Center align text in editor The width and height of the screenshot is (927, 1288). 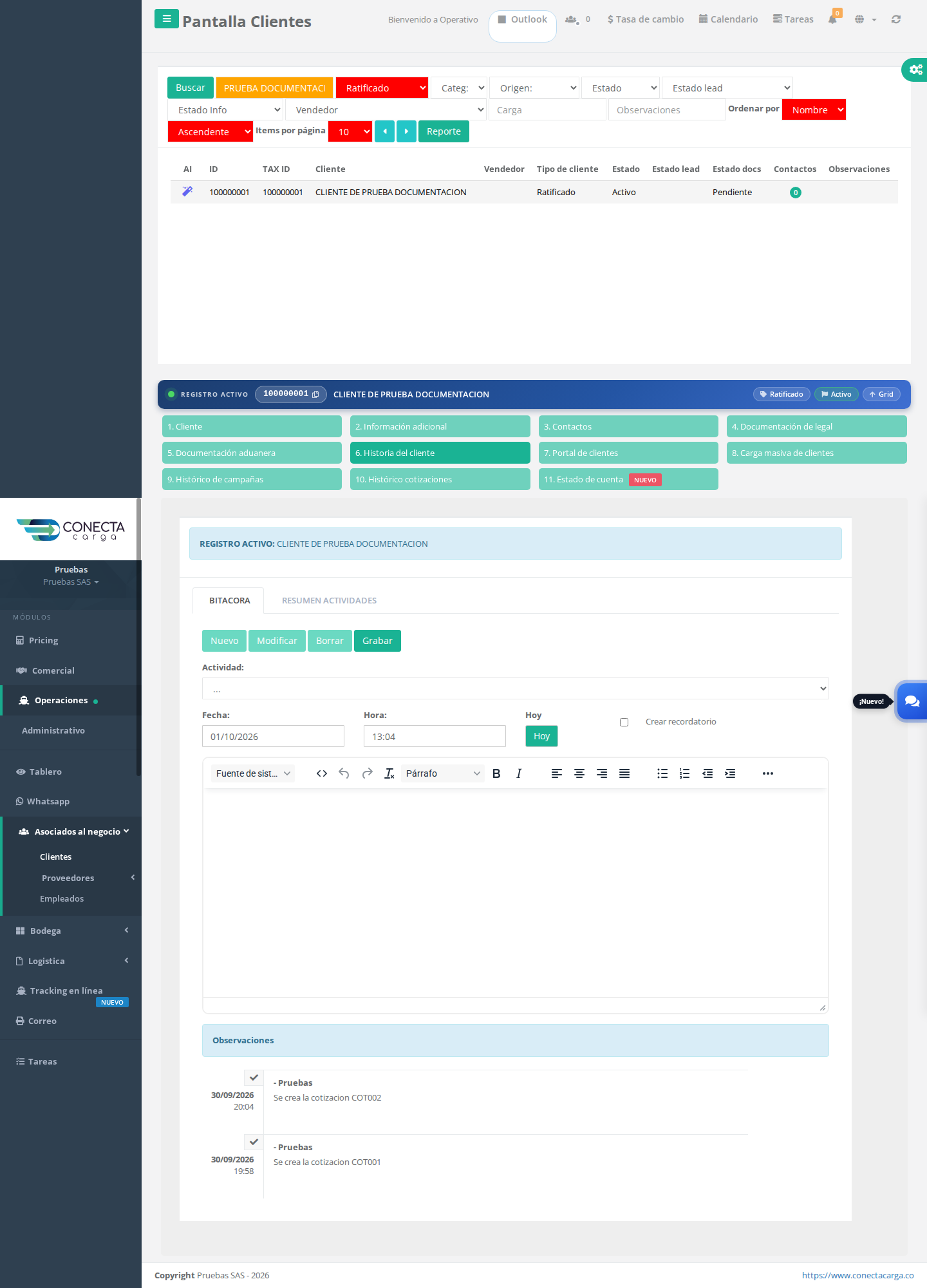coord(579,773)
